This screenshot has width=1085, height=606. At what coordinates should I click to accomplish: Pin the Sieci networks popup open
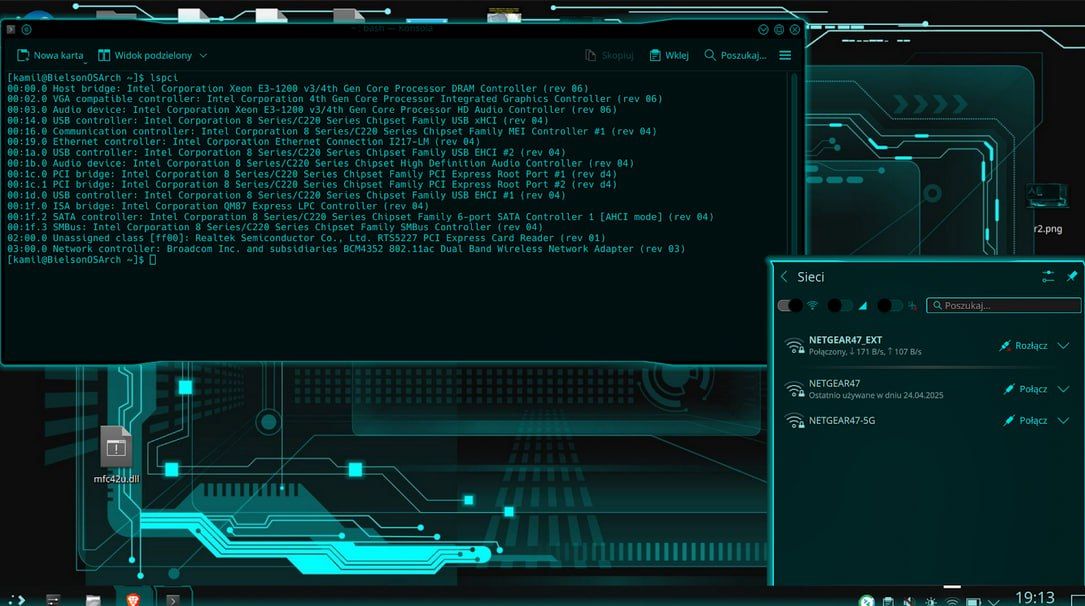tap(1072, 277)
